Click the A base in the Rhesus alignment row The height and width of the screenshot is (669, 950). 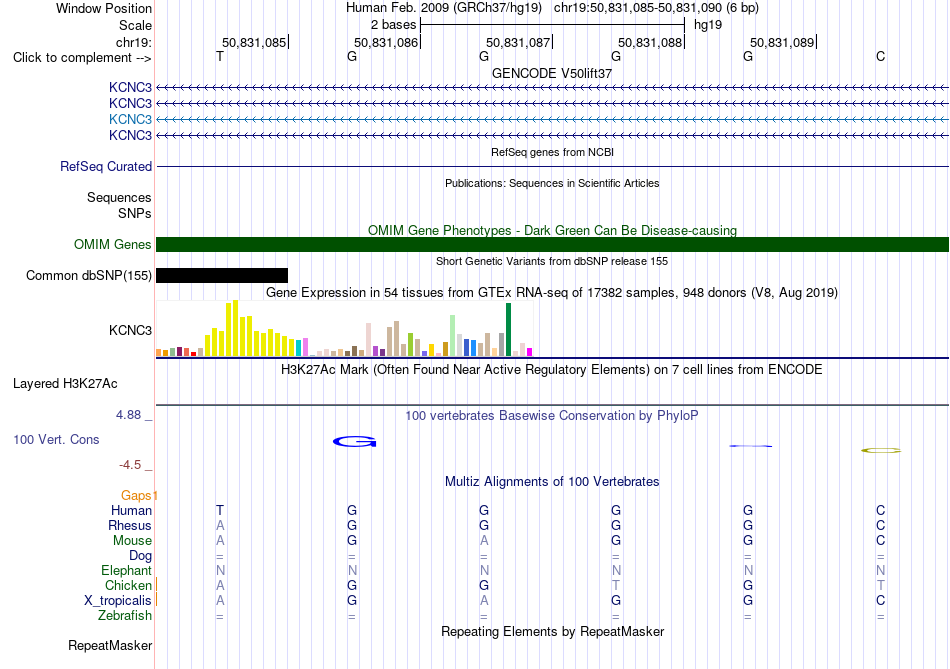(x=220, y=525)
